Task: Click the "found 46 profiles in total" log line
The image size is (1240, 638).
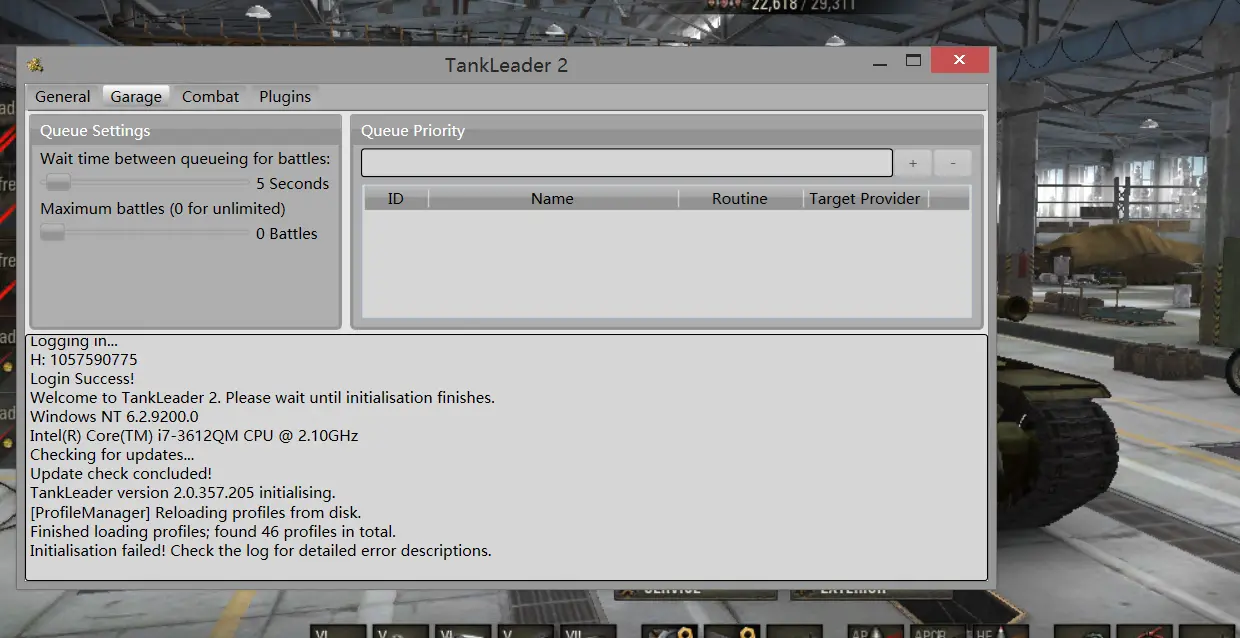Action: pos(213,532)
